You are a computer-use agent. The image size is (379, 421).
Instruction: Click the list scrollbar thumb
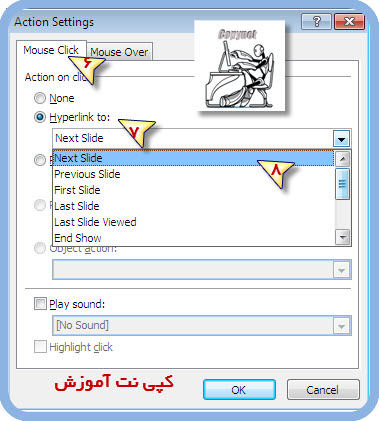(x=343, y=184)
